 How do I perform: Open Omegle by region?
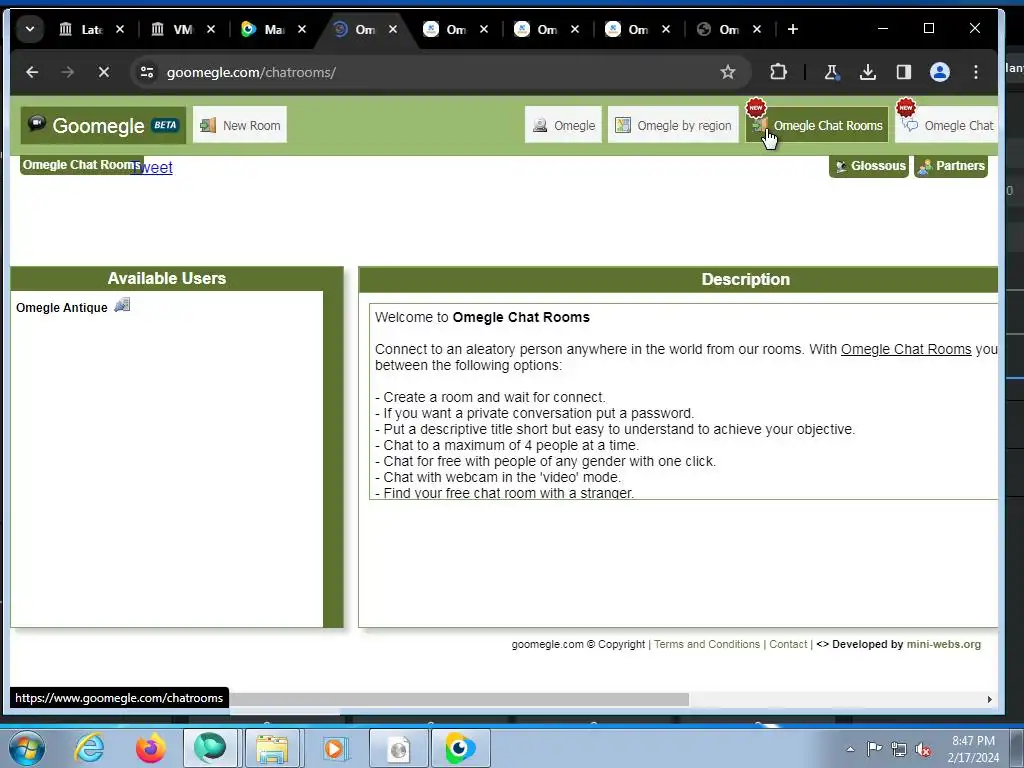click(673, 125)
